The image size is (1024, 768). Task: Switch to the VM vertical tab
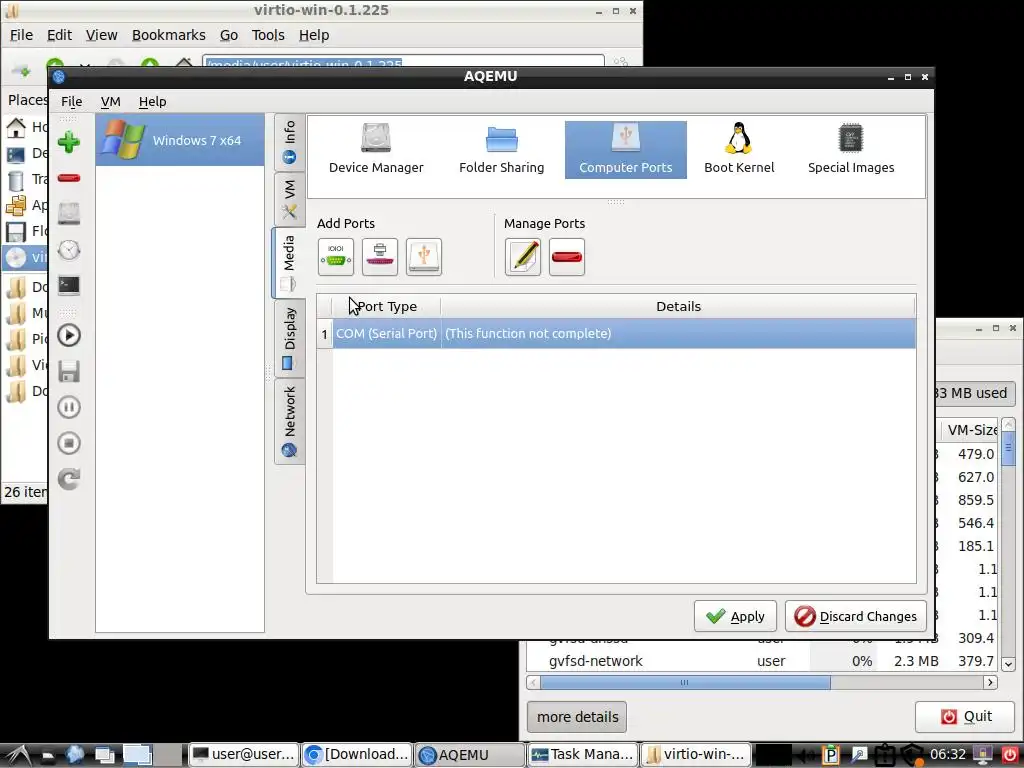(x=289, y=199)
